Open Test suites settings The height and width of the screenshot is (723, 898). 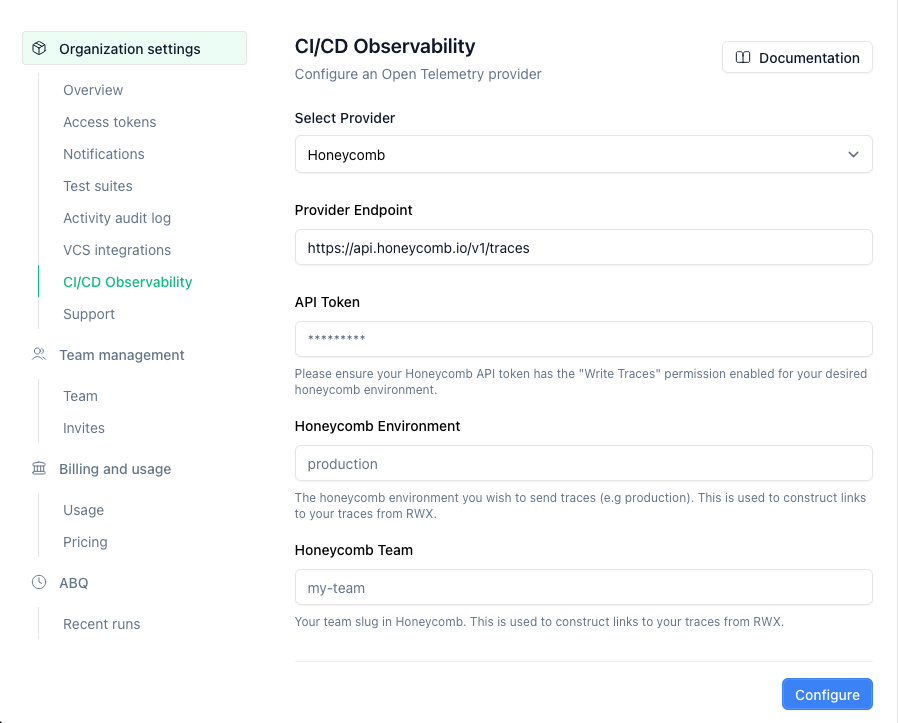click(x=97, y=186)
